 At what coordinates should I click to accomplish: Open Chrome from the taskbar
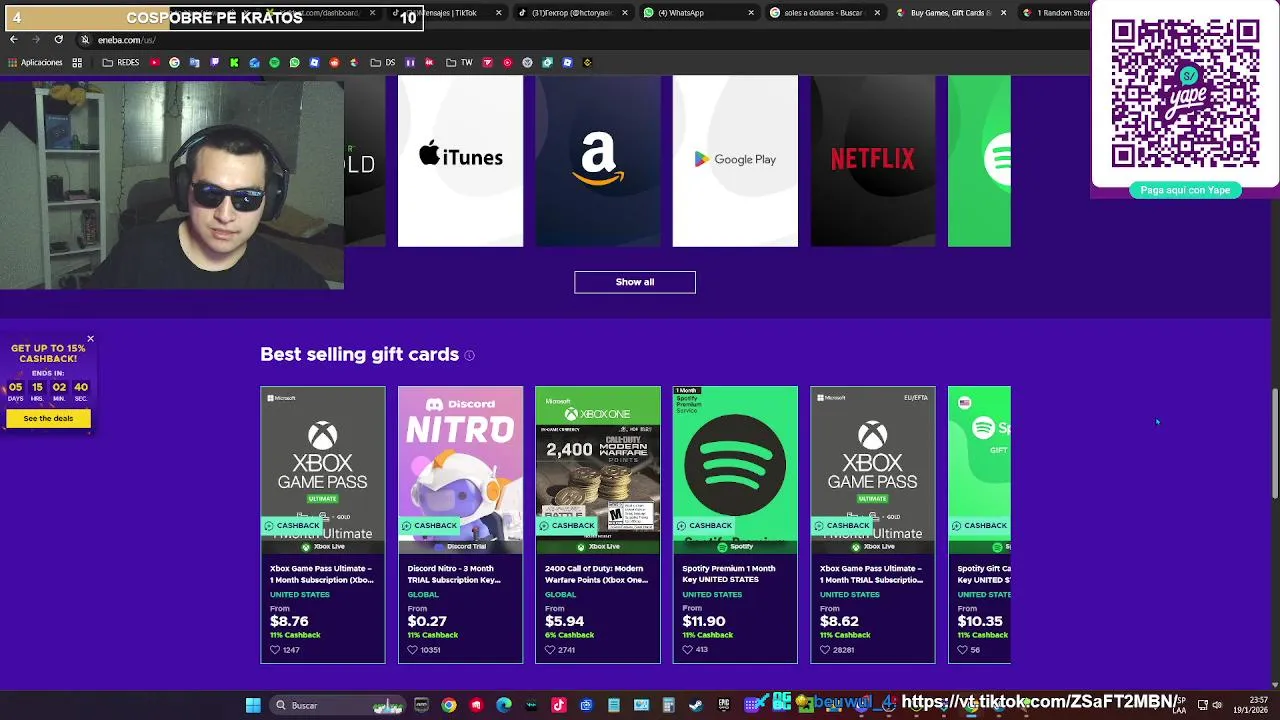point(449,705)
